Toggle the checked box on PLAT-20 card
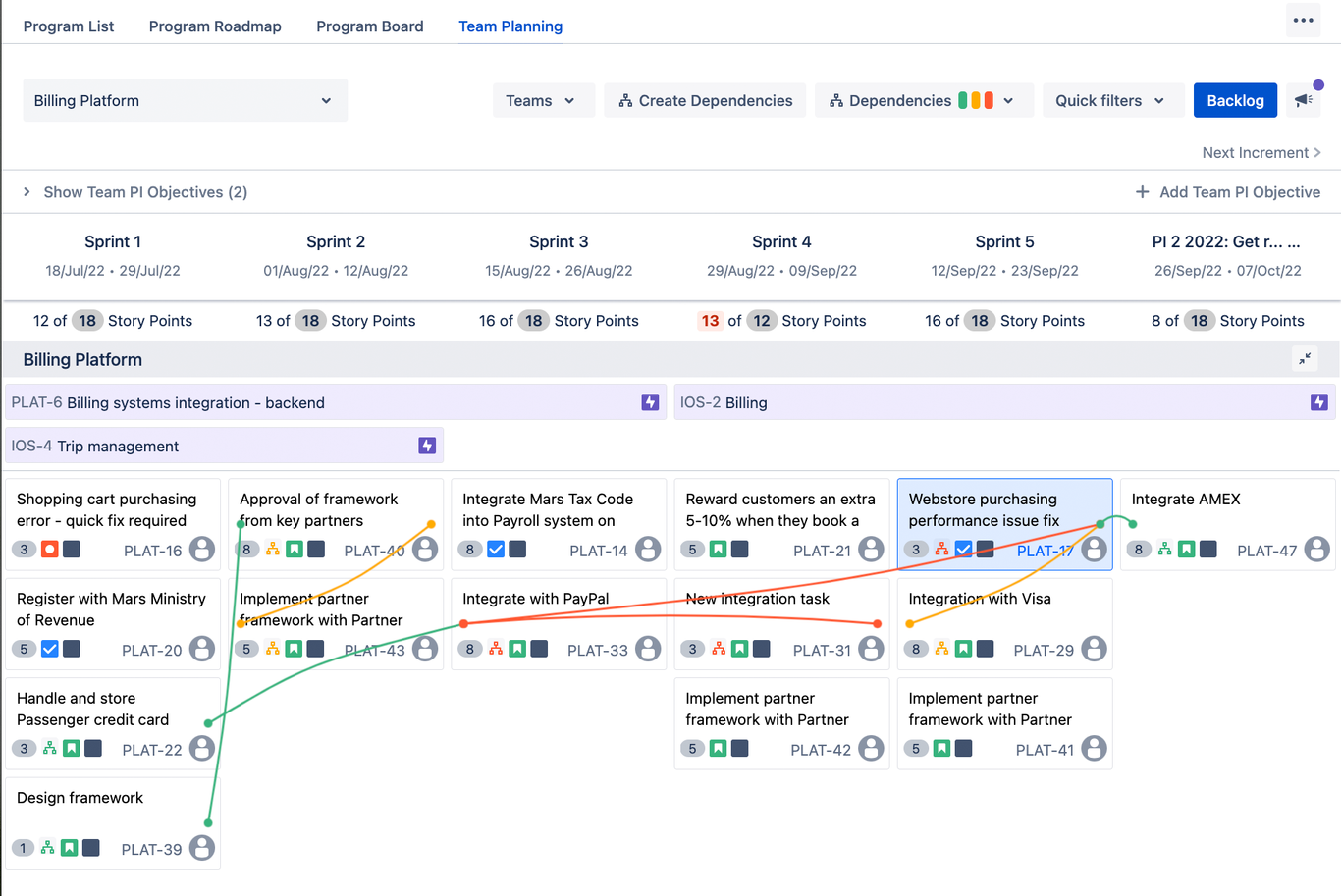The height and width of the screenshot is (896, 1341). 49,649
